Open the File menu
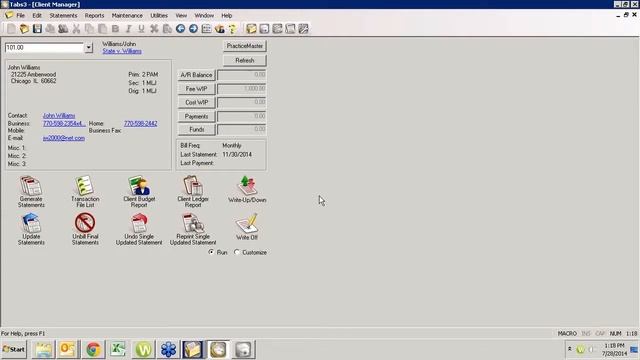Screen dimensions: 640x360 [x=20, y=16]
